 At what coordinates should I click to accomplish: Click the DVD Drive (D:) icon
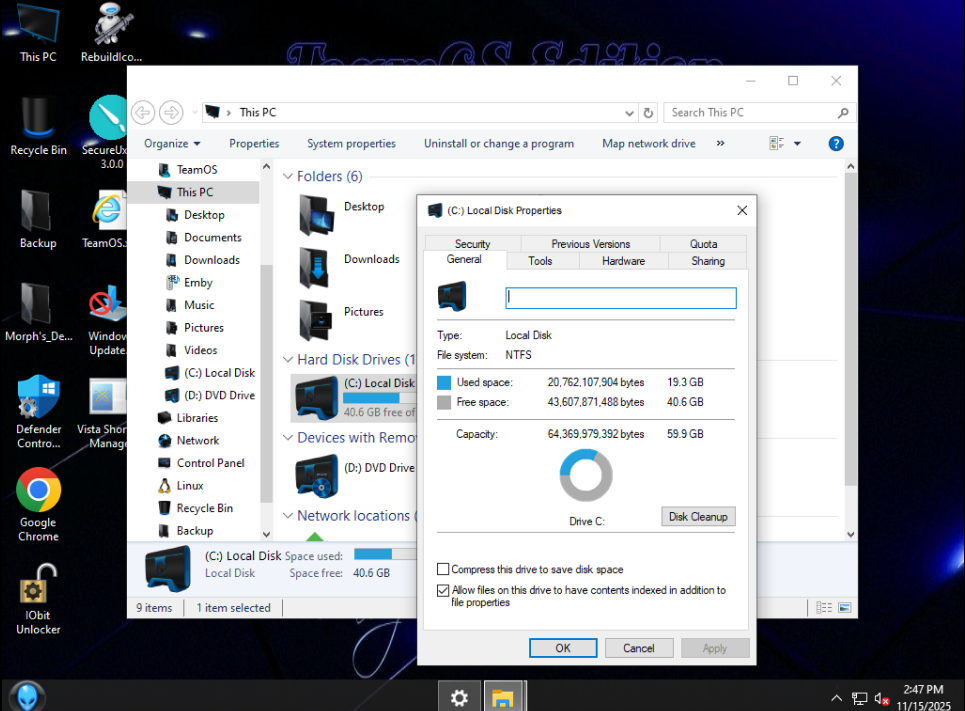tap(318, 474)
